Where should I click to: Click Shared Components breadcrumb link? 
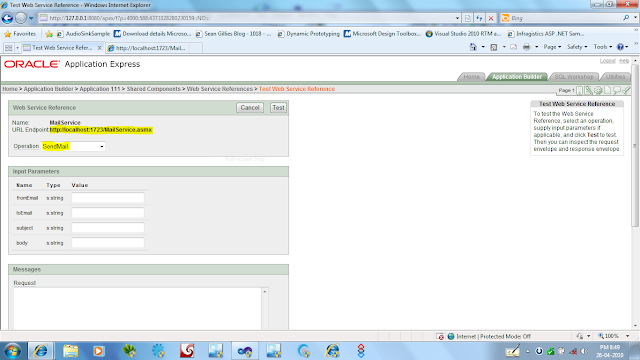[x=153, y=89]
